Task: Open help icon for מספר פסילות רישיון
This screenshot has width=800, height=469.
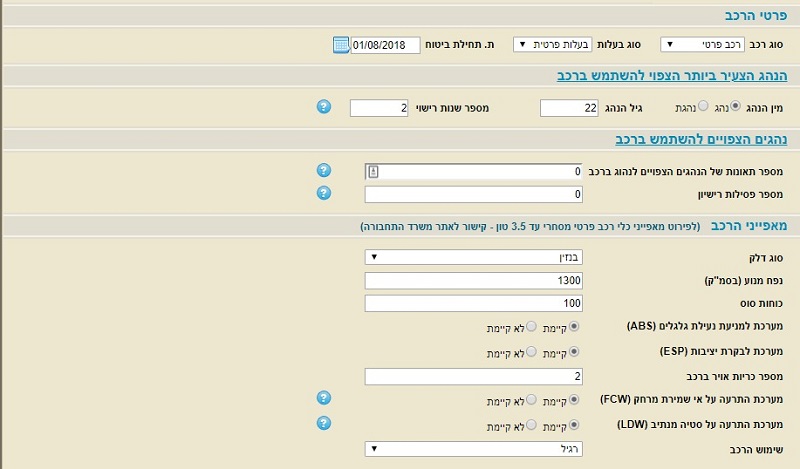Action: 323,193
